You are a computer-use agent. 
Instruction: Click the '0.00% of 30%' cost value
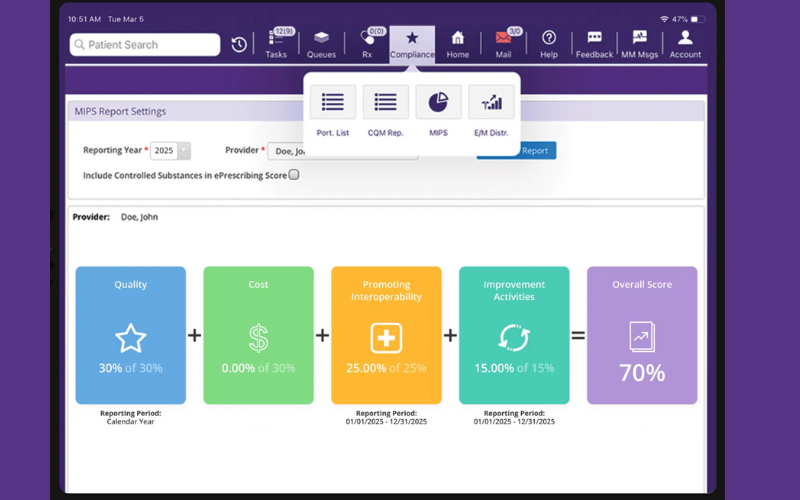(x=259, y=368)
